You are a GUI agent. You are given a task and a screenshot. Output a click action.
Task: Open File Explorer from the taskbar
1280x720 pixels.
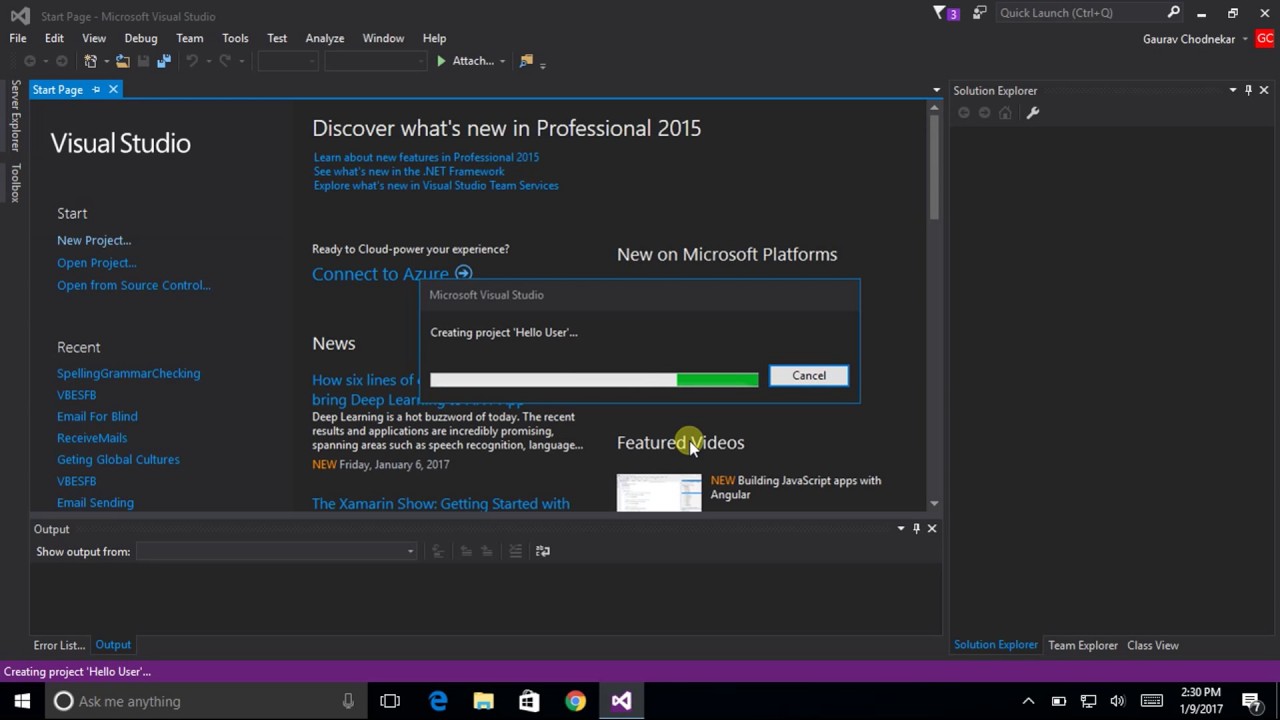point(483,701)
